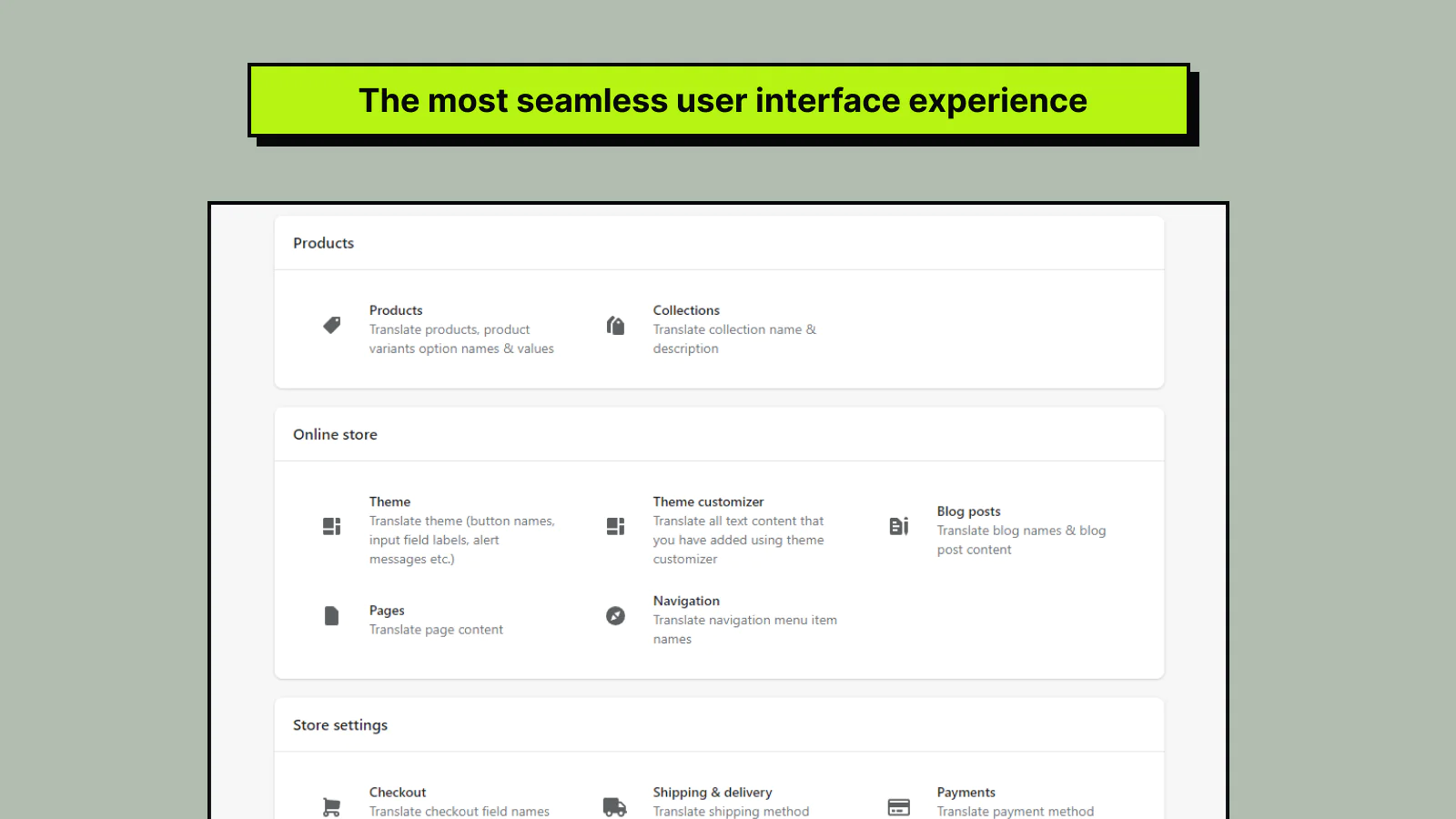Open Checkout field translation
The width and height of the screenshot is (1456, 819).
point(398,793)
